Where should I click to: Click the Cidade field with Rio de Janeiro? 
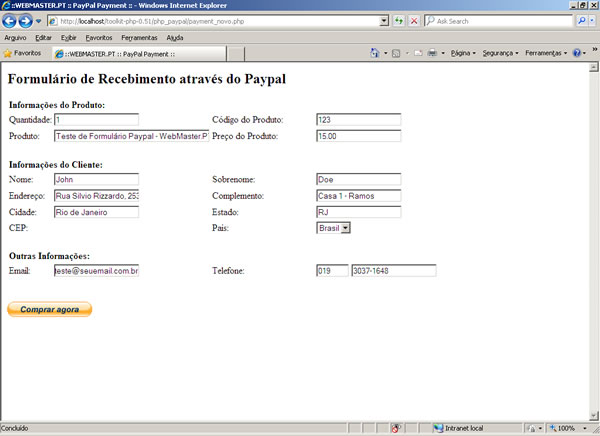96,212
